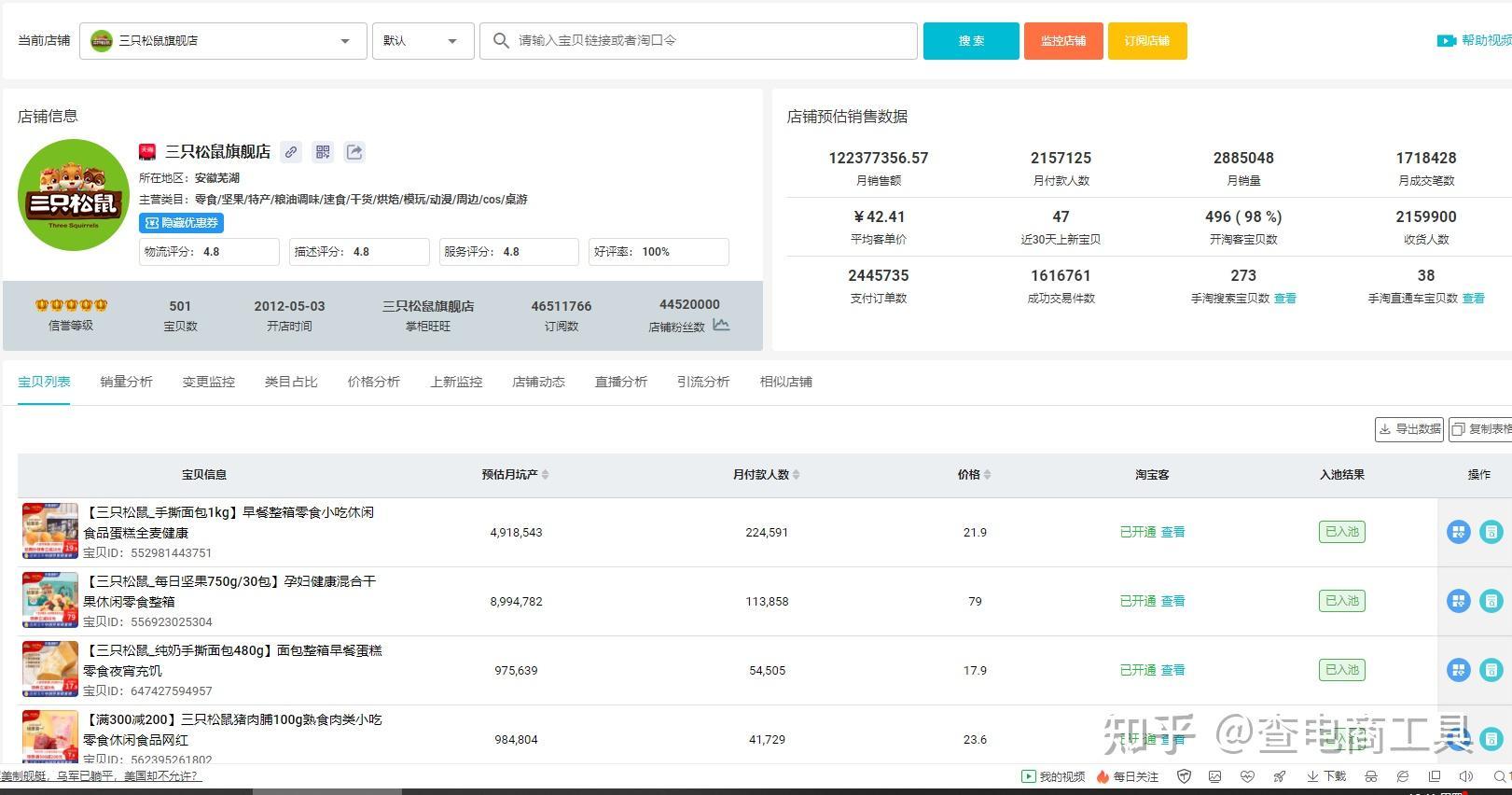Open 纯奶手撕面包480g product thumbnail

(x=50, y=670)
